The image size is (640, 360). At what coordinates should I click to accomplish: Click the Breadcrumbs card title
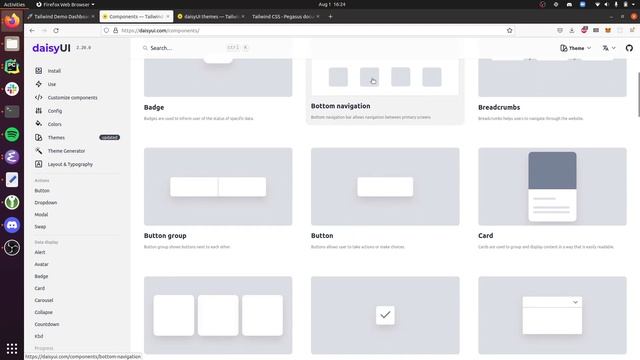pyautogui.click(x=499, y=107)
